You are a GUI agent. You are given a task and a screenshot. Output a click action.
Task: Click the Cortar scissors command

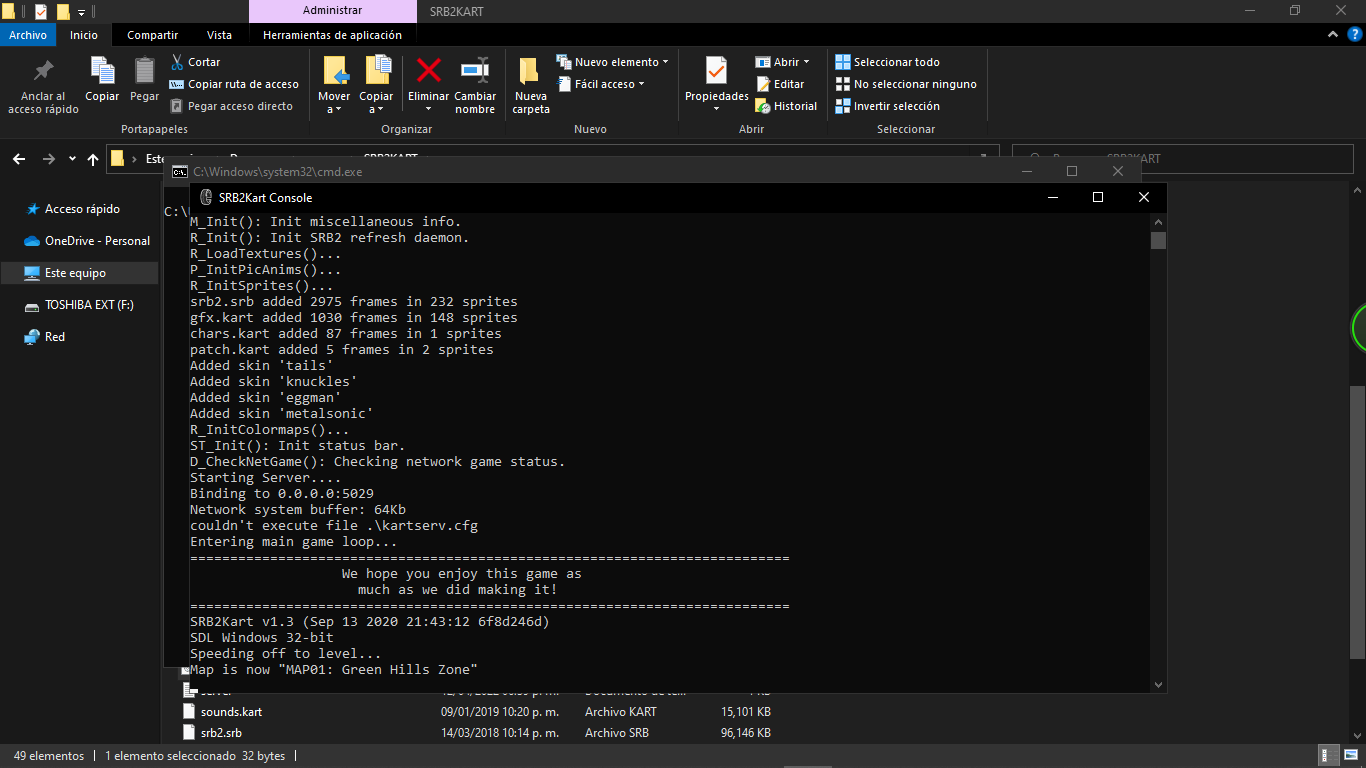tap(195, 62)
